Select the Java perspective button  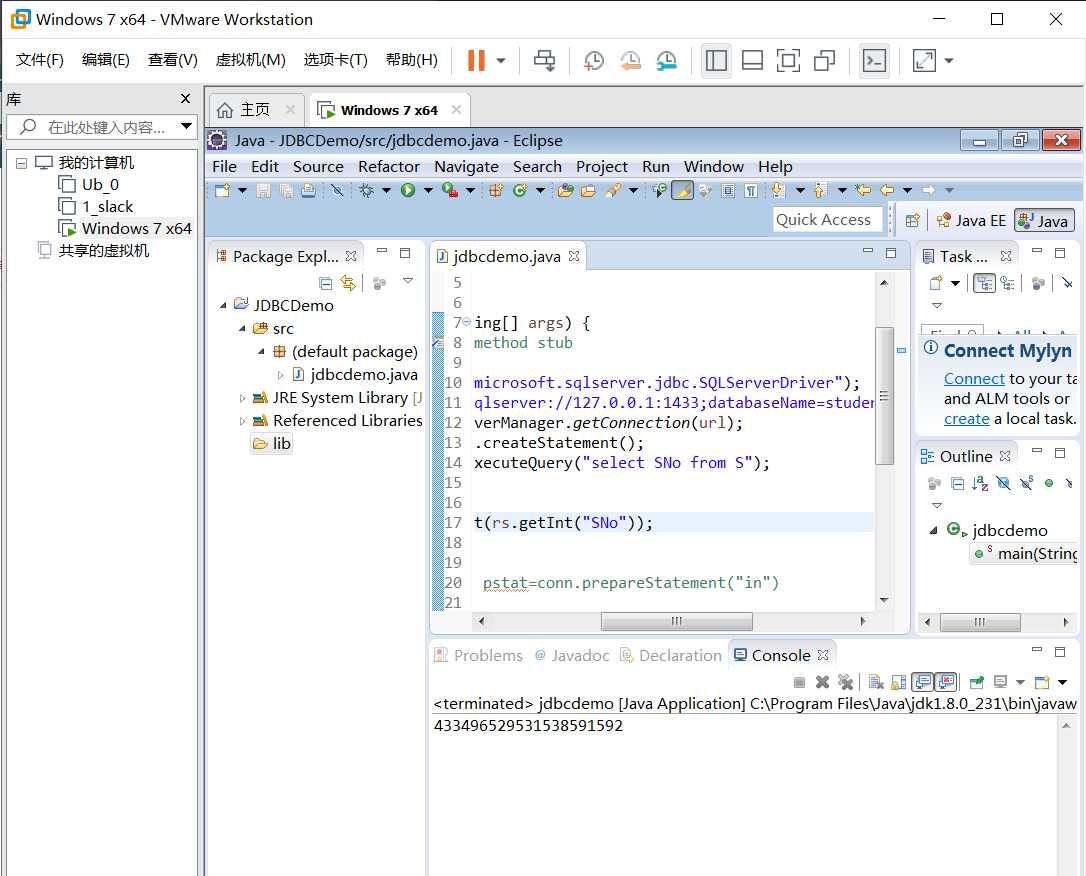(x=1044, y=221)
